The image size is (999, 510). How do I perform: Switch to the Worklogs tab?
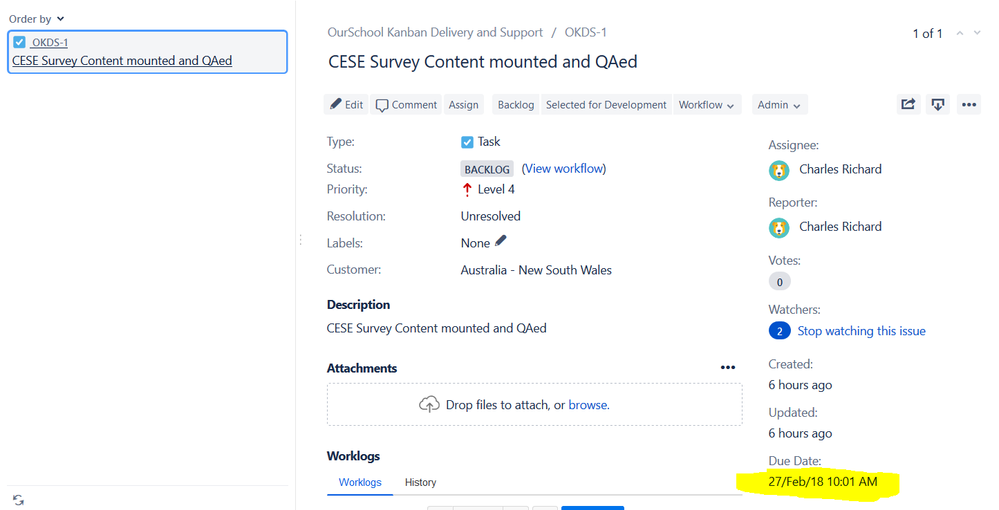point(360,483)
